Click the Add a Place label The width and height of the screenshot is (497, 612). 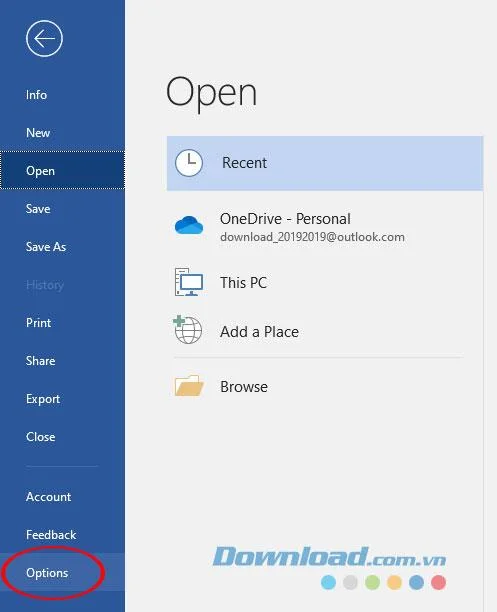[x=259, y=332]
